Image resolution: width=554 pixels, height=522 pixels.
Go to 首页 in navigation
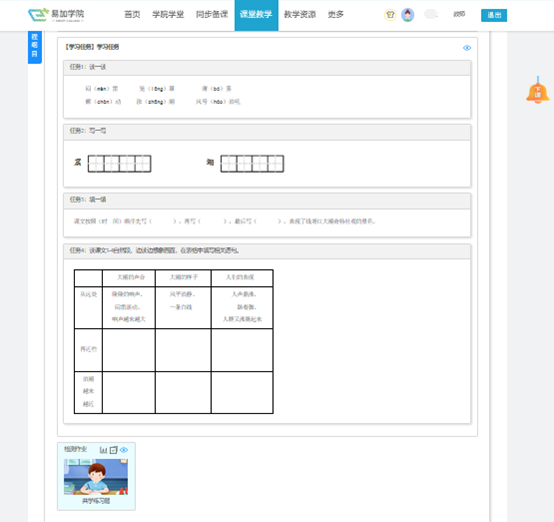(132, 14)
